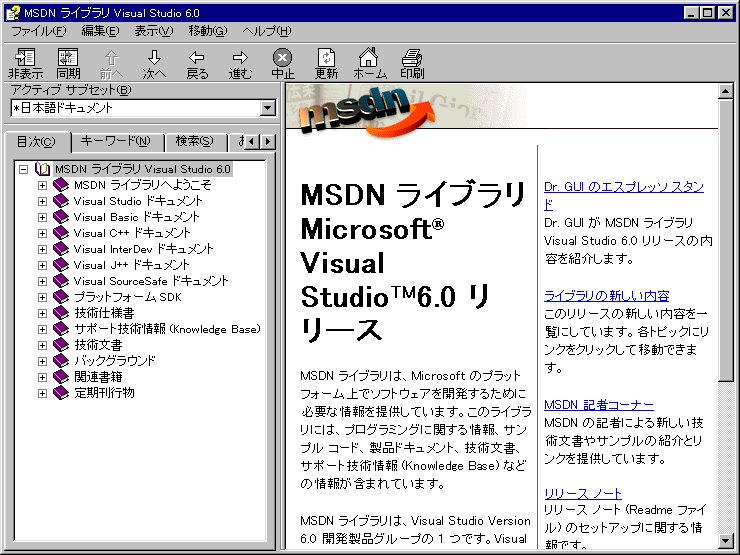Open the ライブラリの新しい内容 link
The width and height of the screenshot is (740, 555).
coord(606,296)
